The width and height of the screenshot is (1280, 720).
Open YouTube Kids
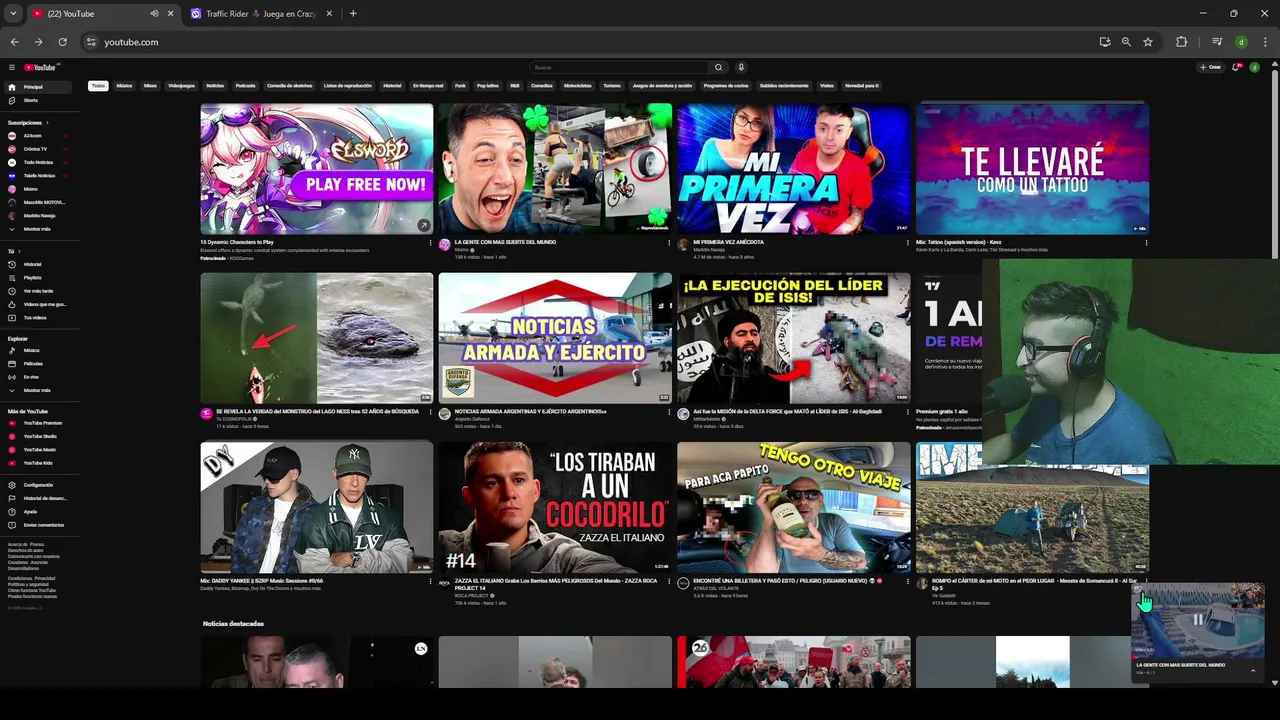coord(38,463)
